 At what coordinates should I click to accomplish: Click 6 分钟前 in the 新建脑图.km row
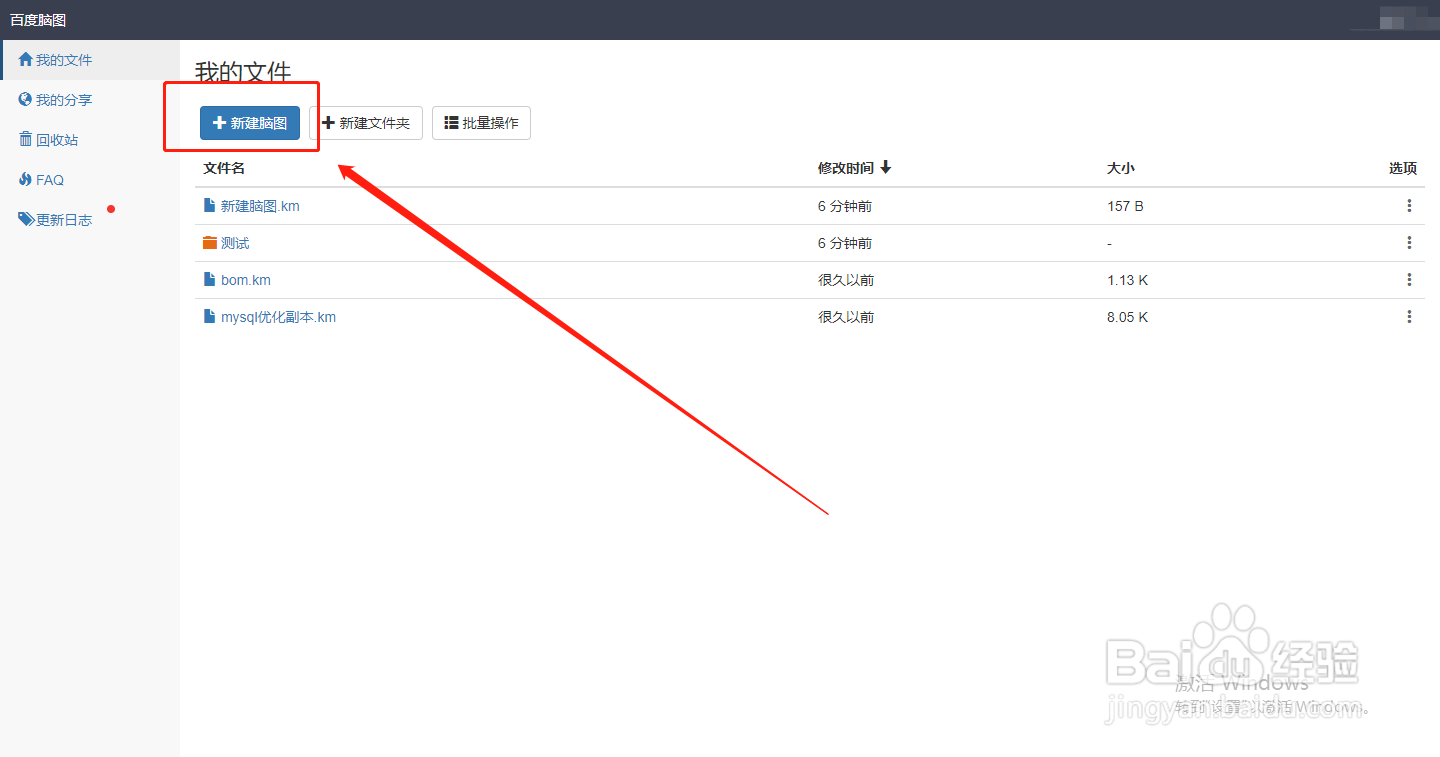tap(845, 206)
